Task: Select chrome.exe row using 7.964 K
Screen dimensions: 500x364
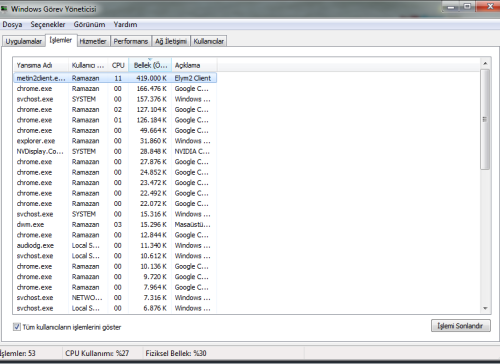Action: coord(115,287)
